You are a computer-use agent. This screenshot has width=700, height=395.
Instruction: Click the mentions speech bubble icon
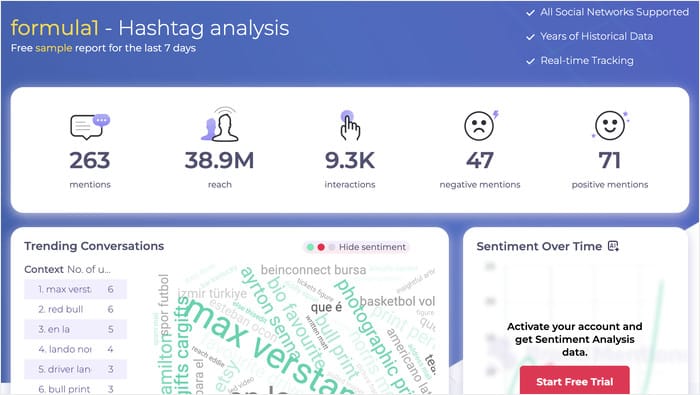click(x=90, y=126)
